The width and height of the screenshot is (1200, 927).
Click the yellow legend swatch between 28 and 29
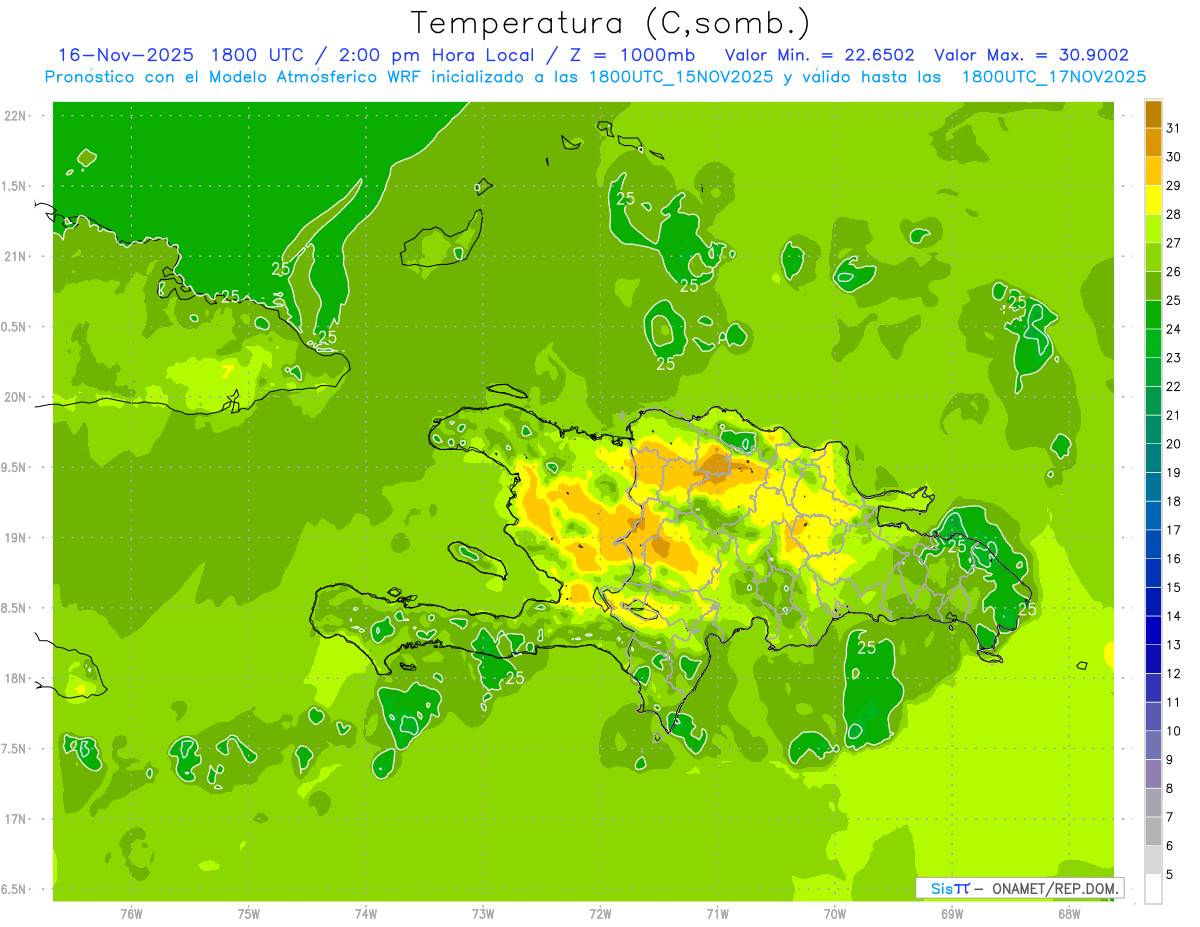tap(1153, 201)
